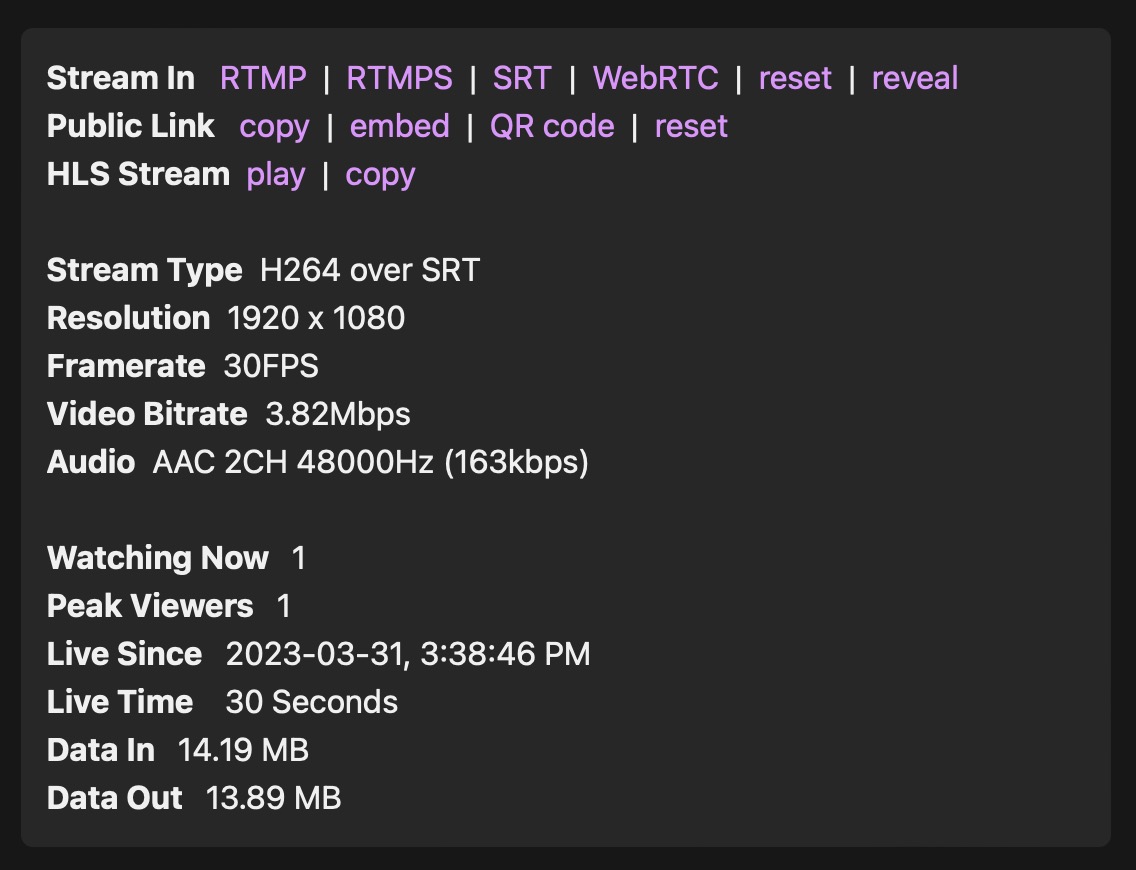
Task: Copy the HLS Stream URL
Action: (380, 175)
